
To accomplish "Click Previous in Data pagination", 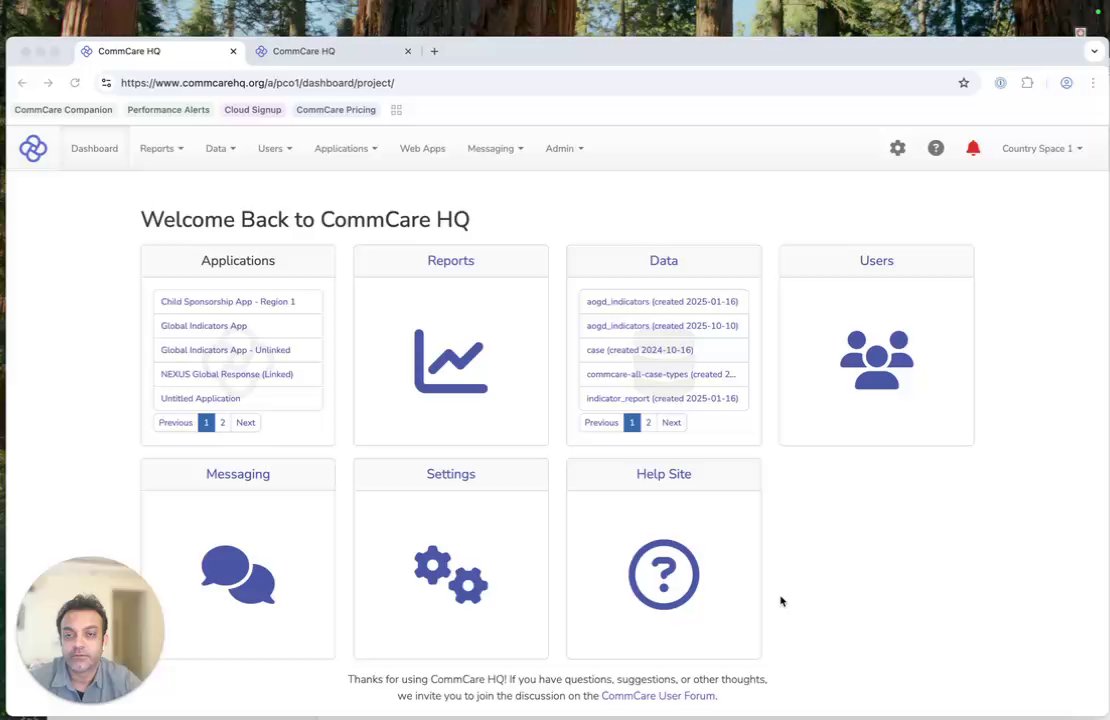I will click(601, 423).
